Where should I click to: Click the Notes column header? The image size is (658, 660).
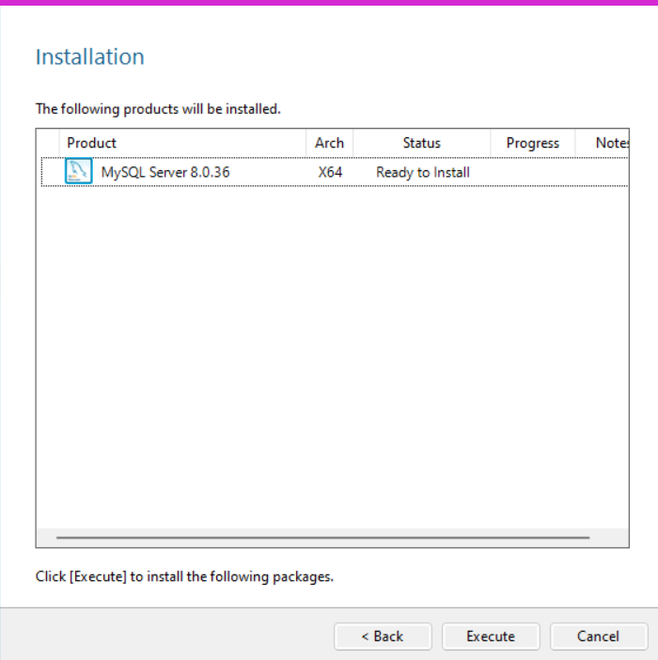tap(602, 143)
